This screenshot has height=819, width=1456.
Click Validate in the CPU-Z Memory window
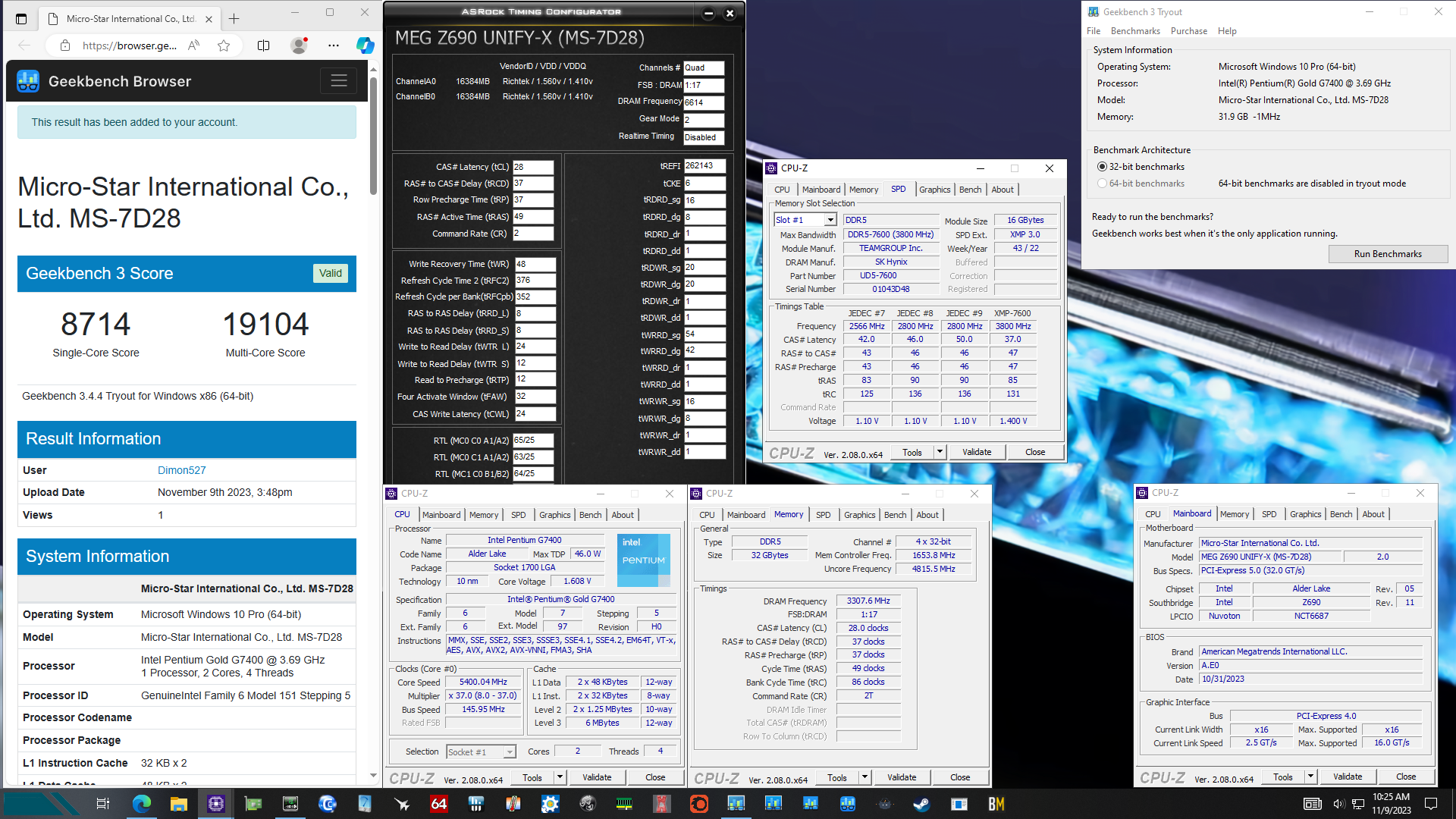click(902, 777)
